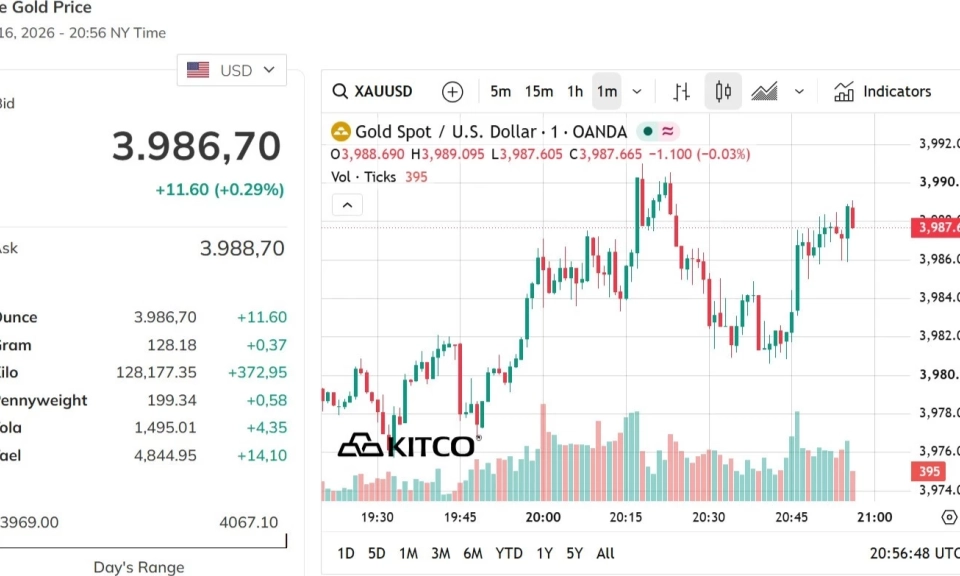This screenshot has width=960, height=576.
Task: Toggle the pink data mode indicator
Action: pos(668,131)
